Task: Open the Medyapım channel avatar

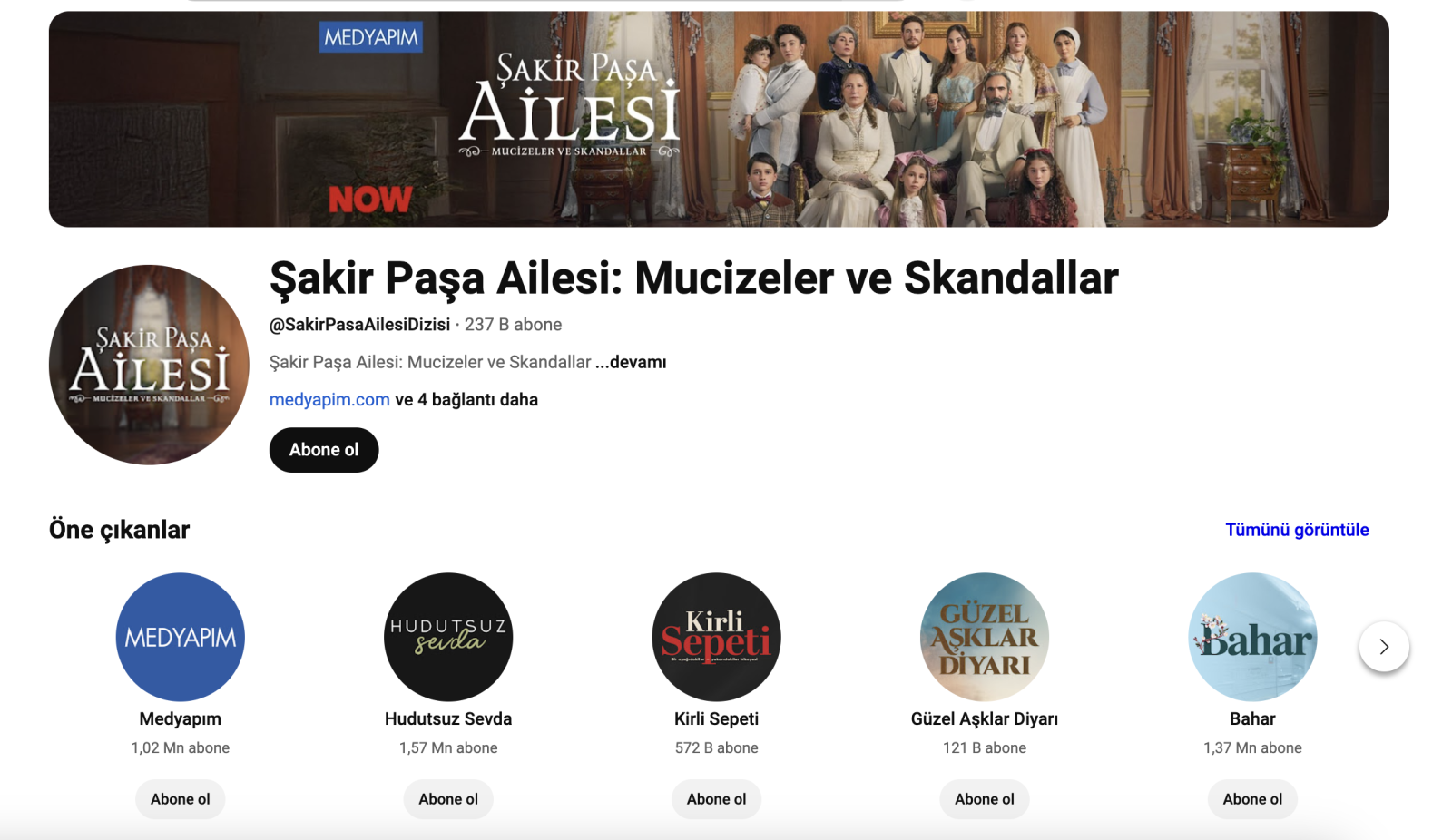Action: (181, 637)
